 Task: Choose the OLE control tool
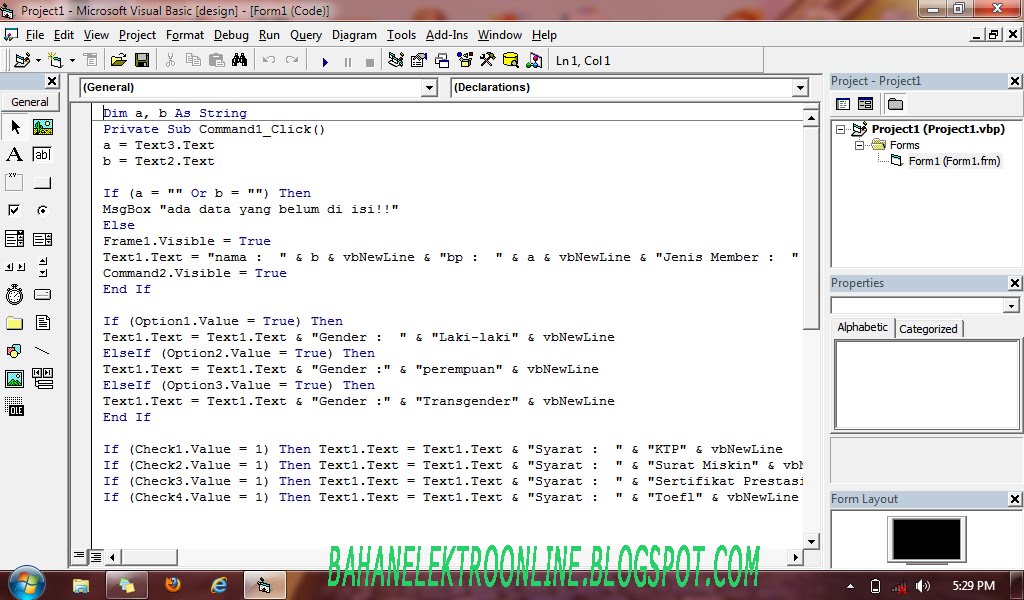(x=14, y=407)
